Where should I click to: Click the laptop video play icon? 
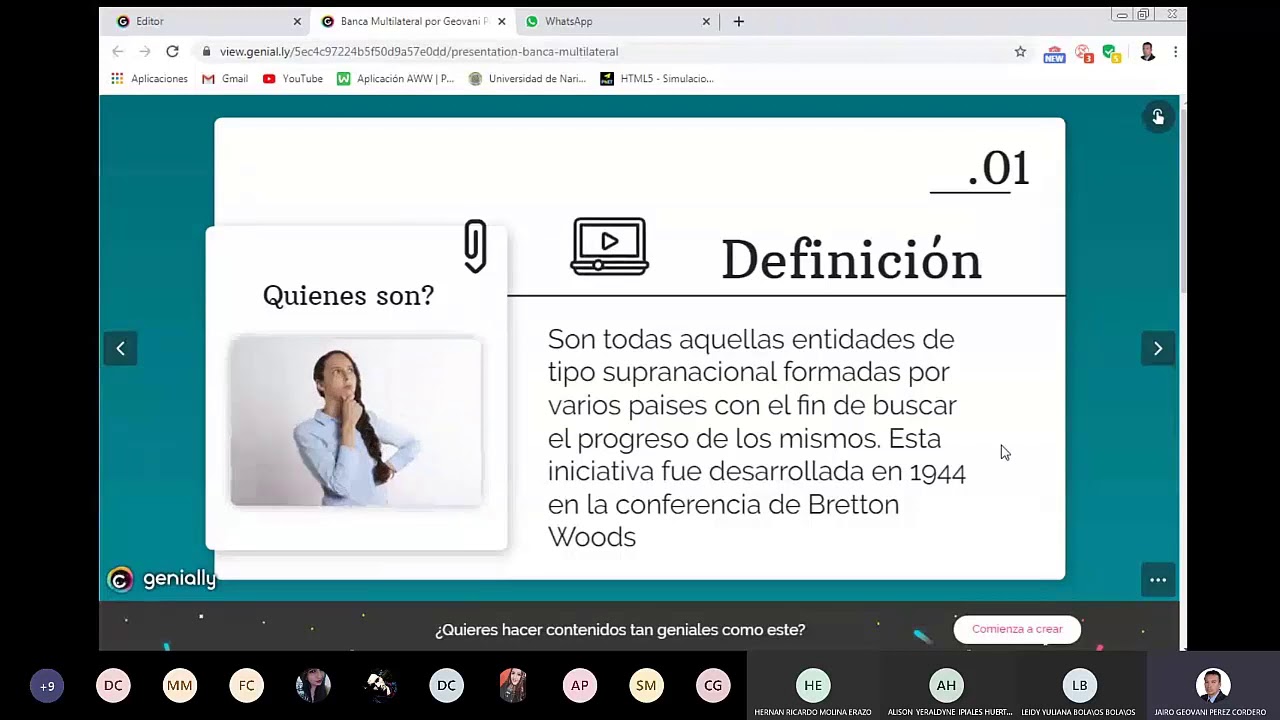click(609, 246)
